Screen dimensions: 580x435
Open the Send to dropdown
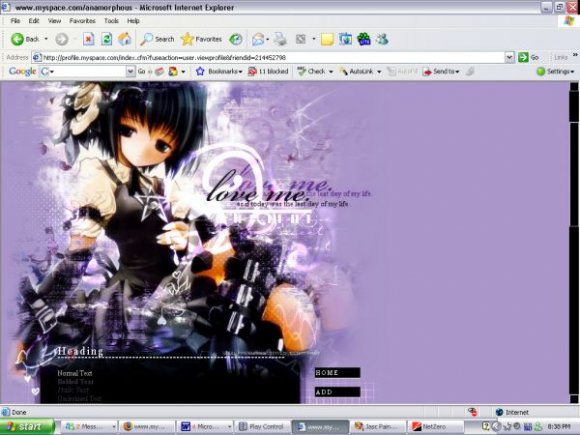point(441,71)
